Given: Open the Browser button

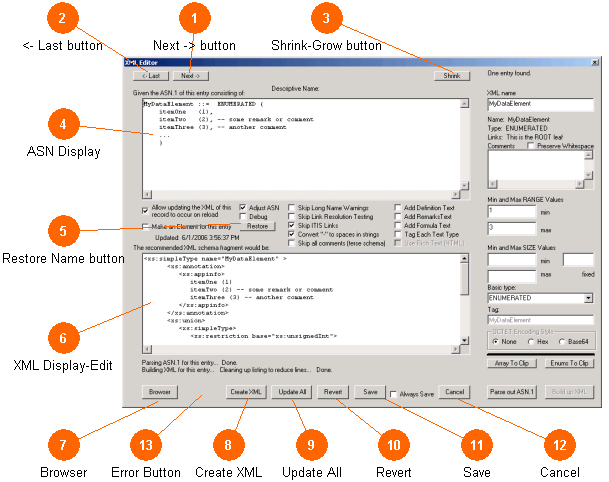Looking at the screenshot, I should [160, 392].
